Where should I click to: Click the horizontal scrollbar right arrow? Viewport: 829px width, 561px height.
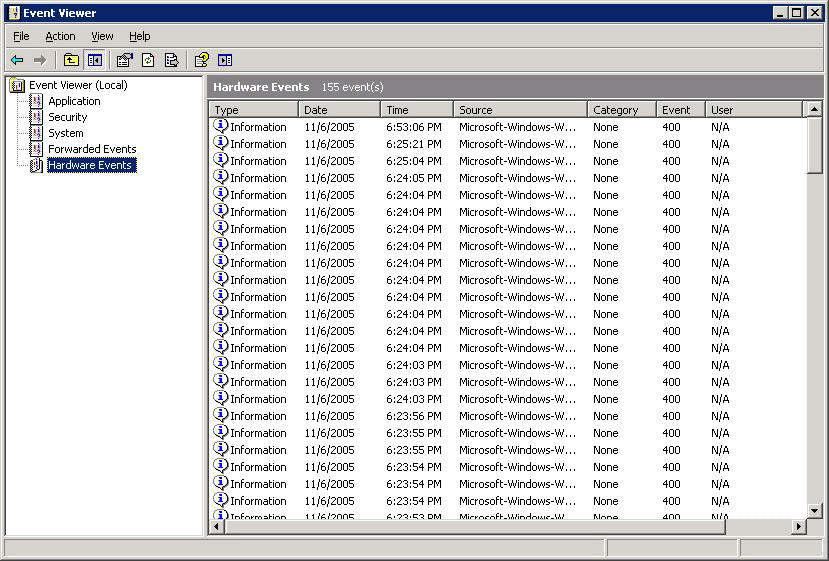click(x=799, y=527)
